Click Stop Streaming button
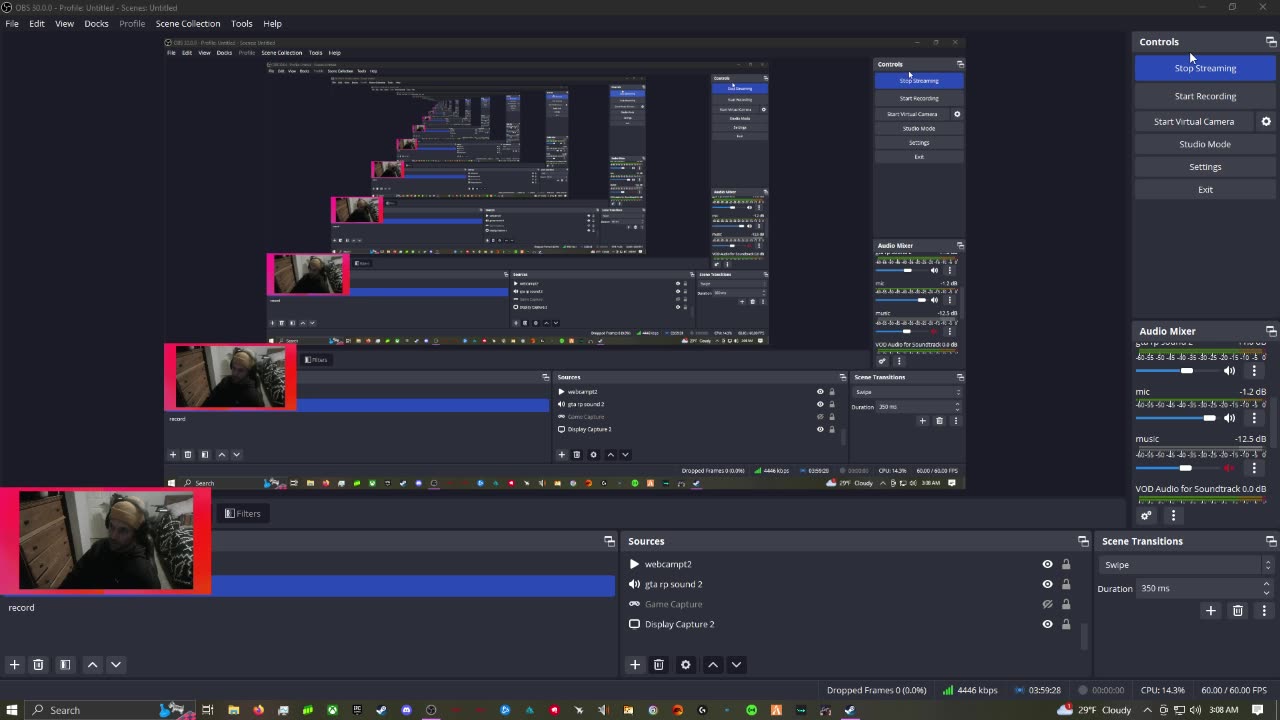This screenshot has height=720, width=1280. pyautogui.click(x=1205, y=68)
